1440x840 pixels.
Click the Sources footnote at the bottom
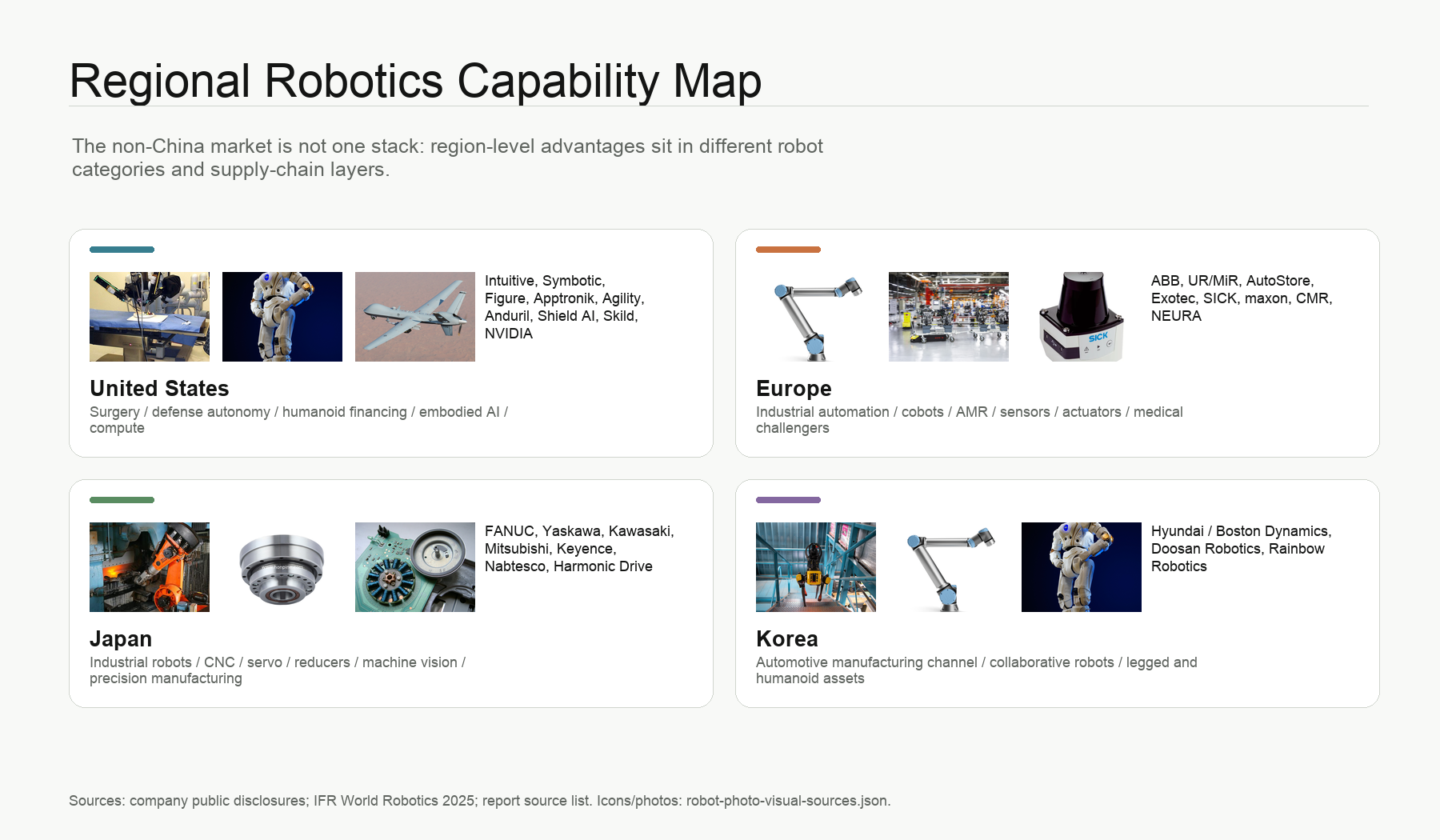(480, 801)
